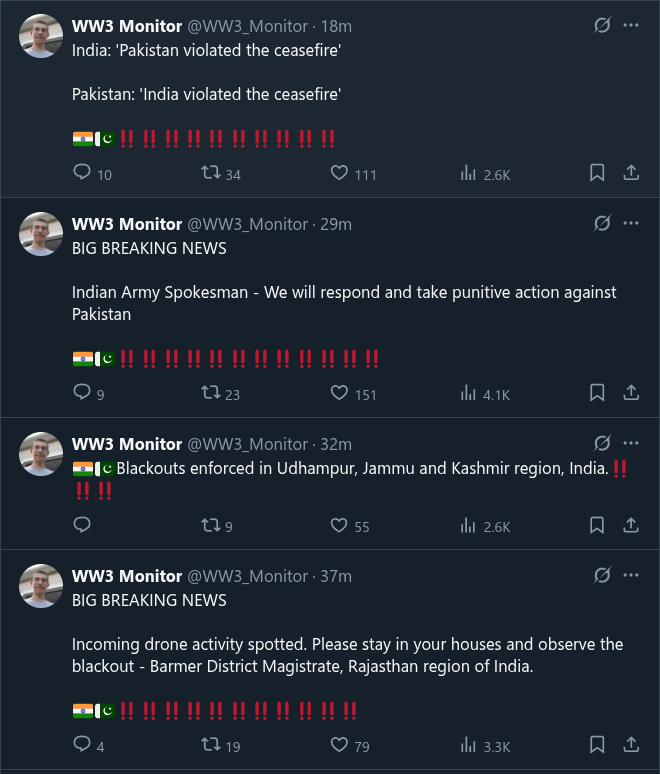Bookmark the Udhampur blackouts post

pos(597,525)
